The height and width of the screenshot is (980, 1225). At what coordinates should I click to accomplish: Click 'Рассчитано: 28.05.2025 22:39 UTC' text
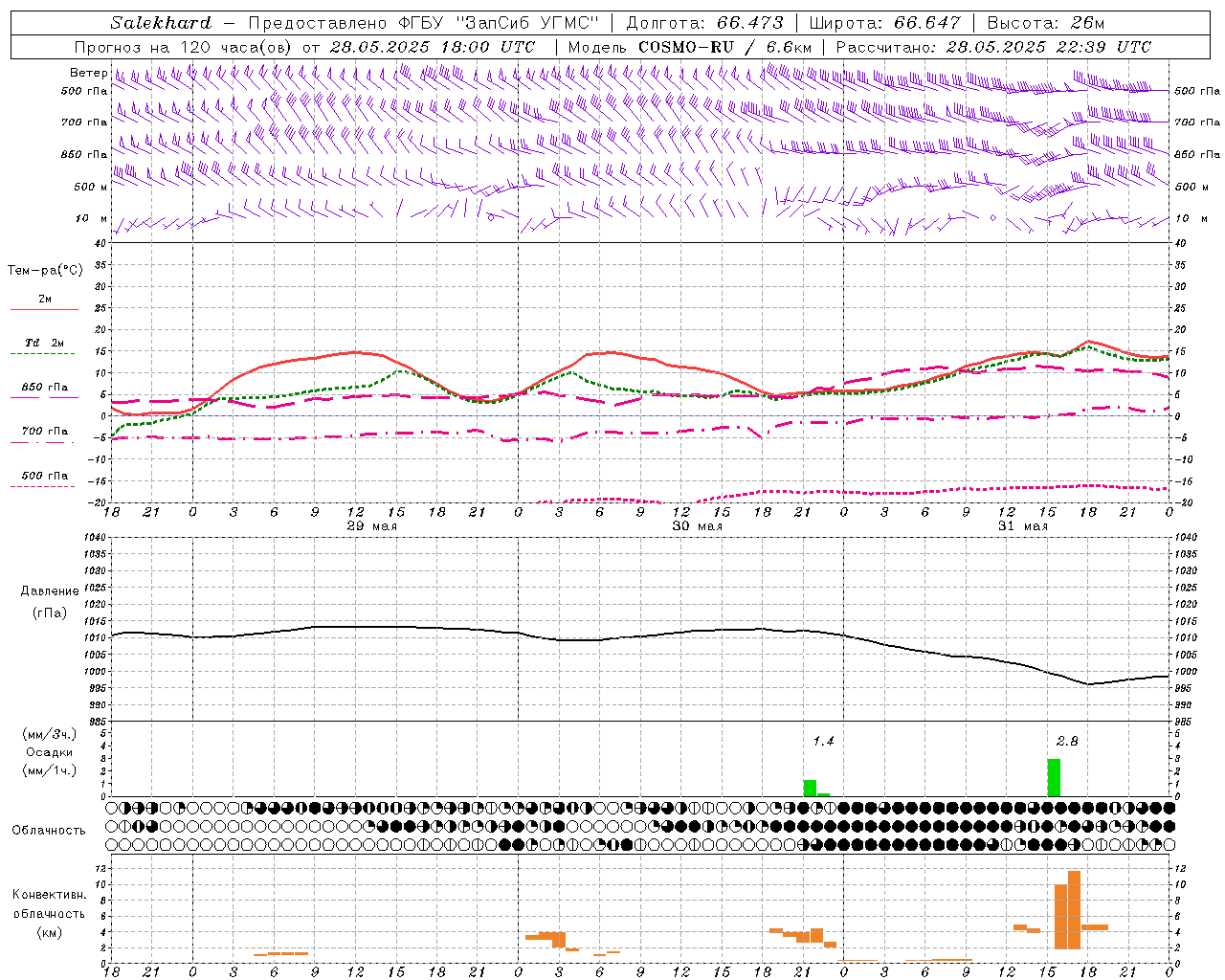(x=993, y=47)
